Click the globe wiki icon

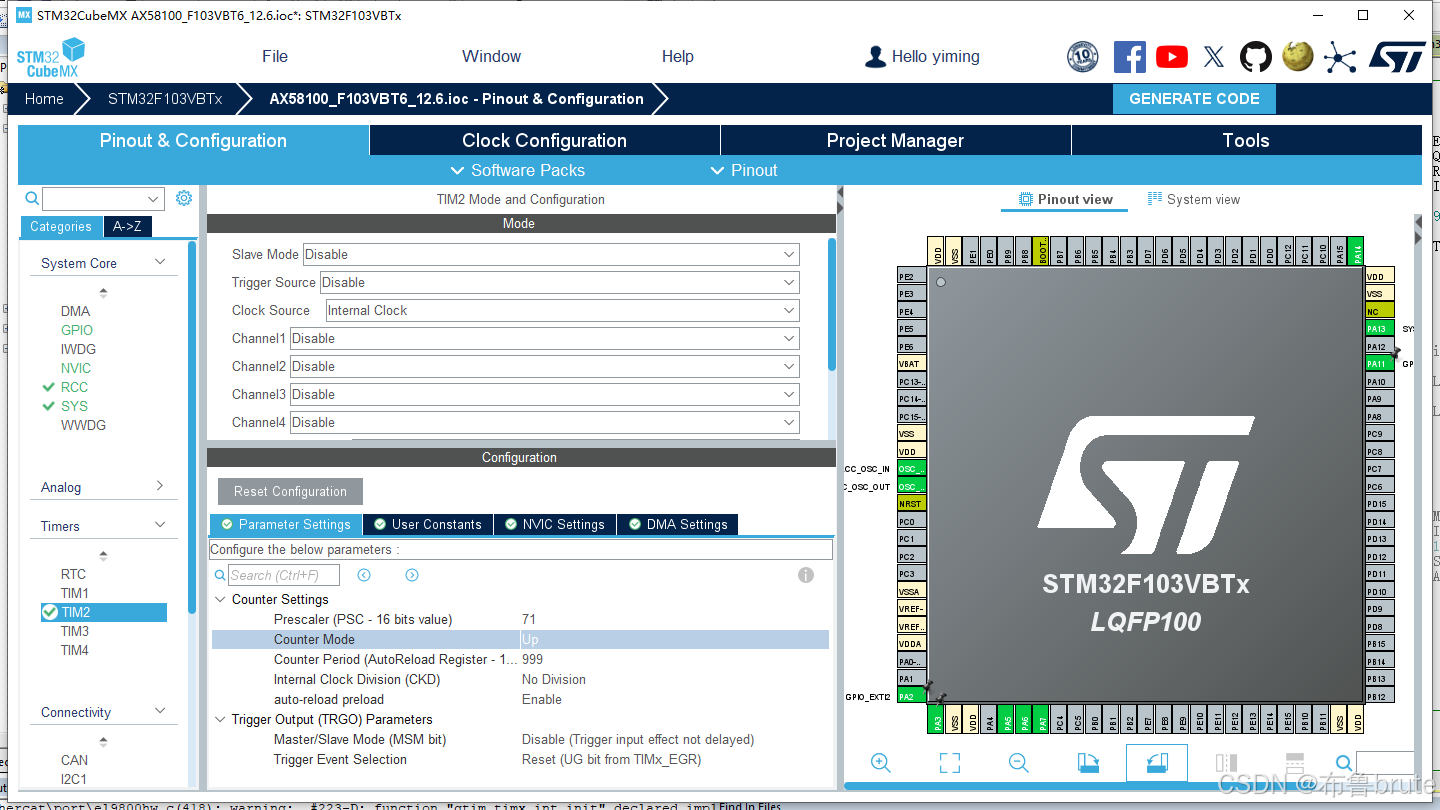1298,57
